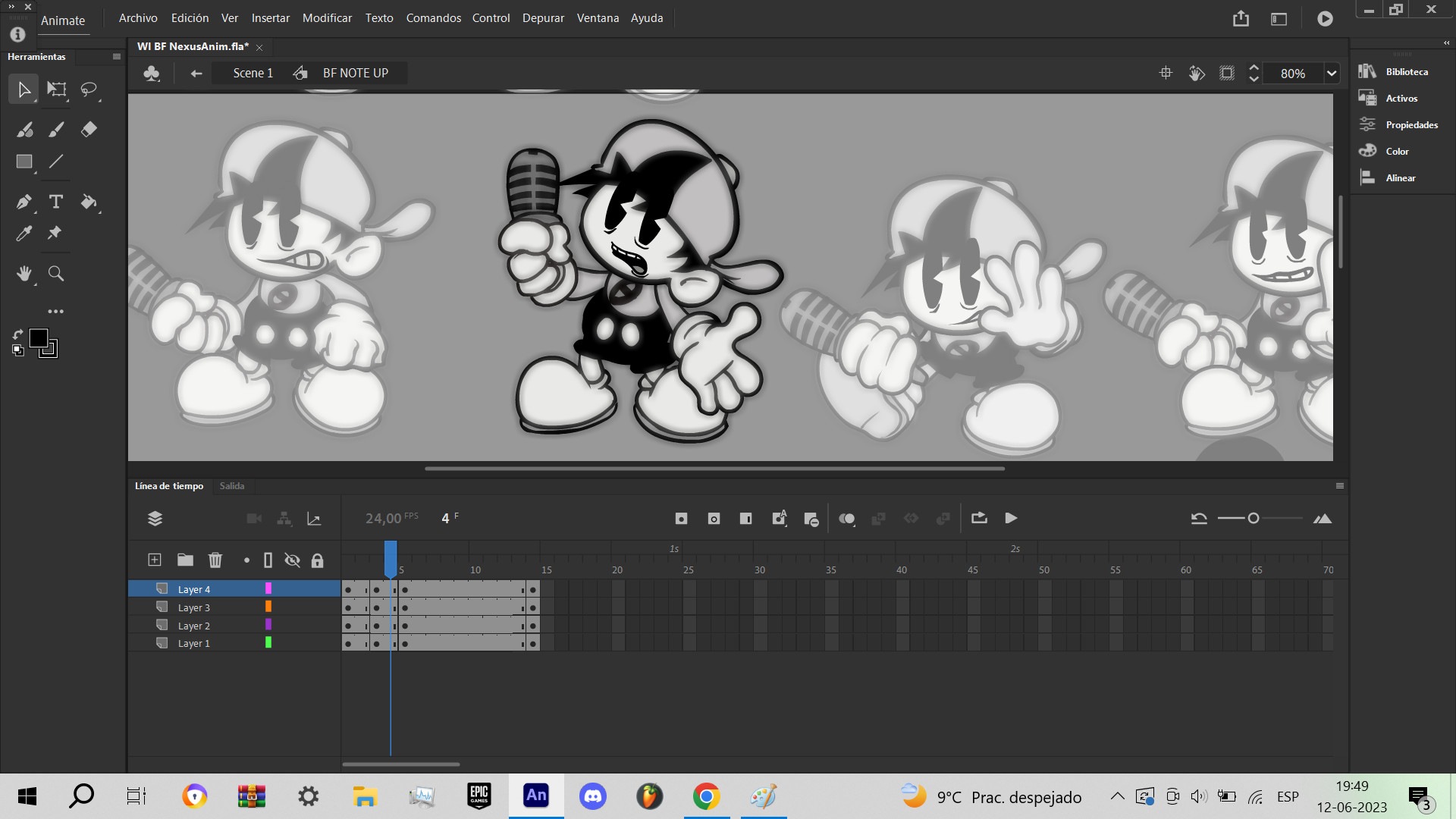Select the Text tool
This screenshot has width=1456, height=819.
(x=56, y=202)
